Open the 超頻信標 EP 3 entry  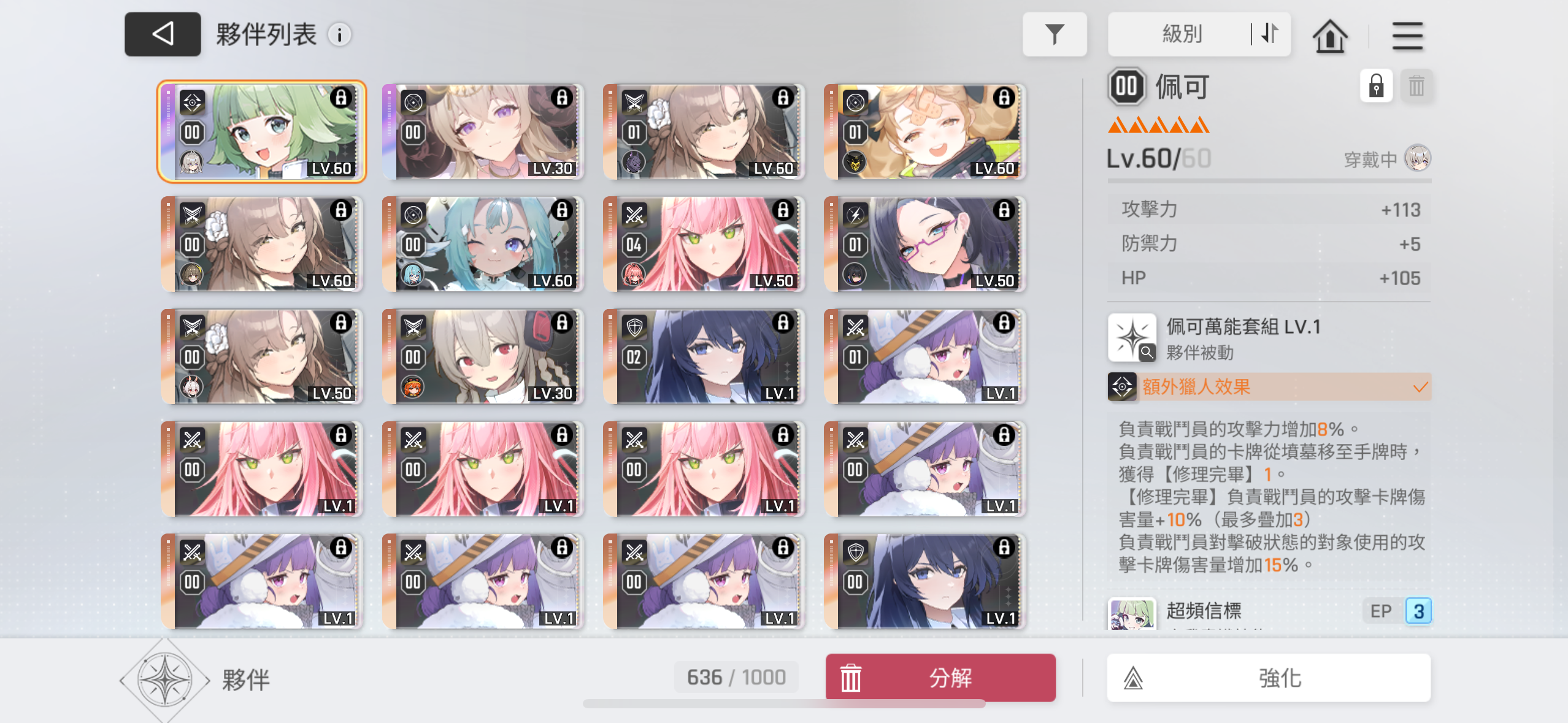tap(1269, 612)
